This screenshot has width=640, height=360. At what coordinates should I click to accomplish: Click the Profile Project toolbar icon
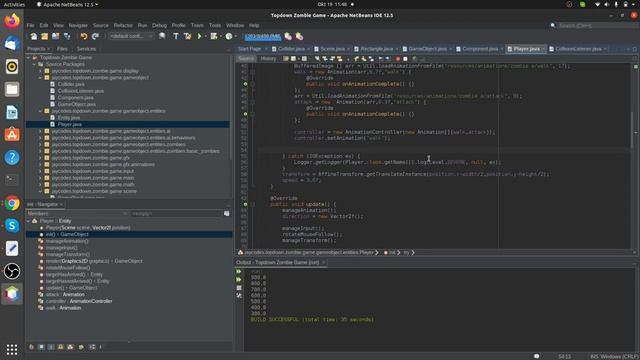point(229,36)
